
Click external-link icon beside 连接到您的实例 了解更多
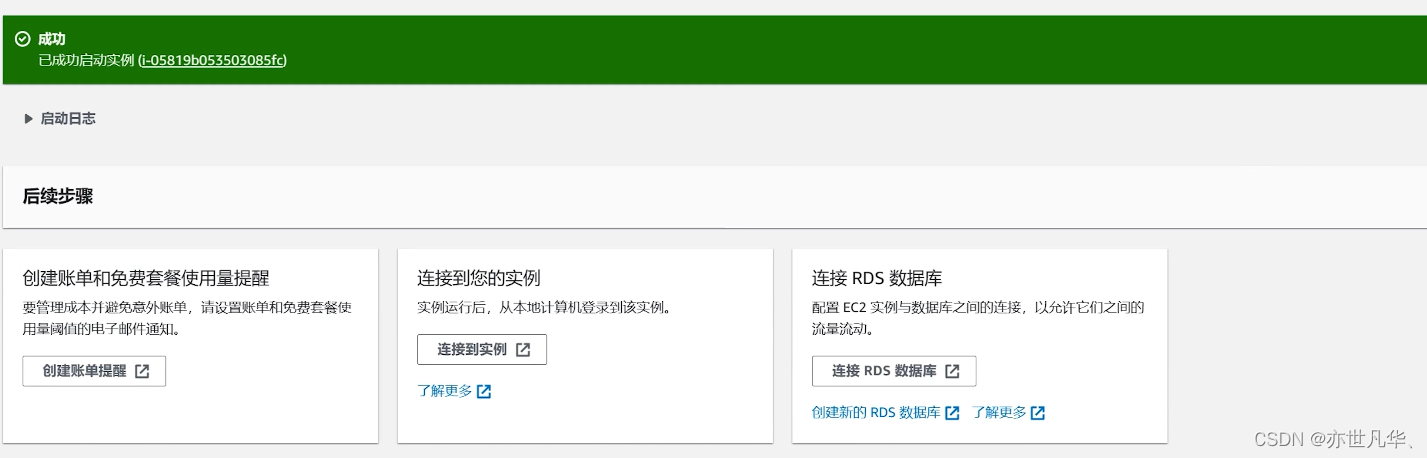click(x=484, y=391)
